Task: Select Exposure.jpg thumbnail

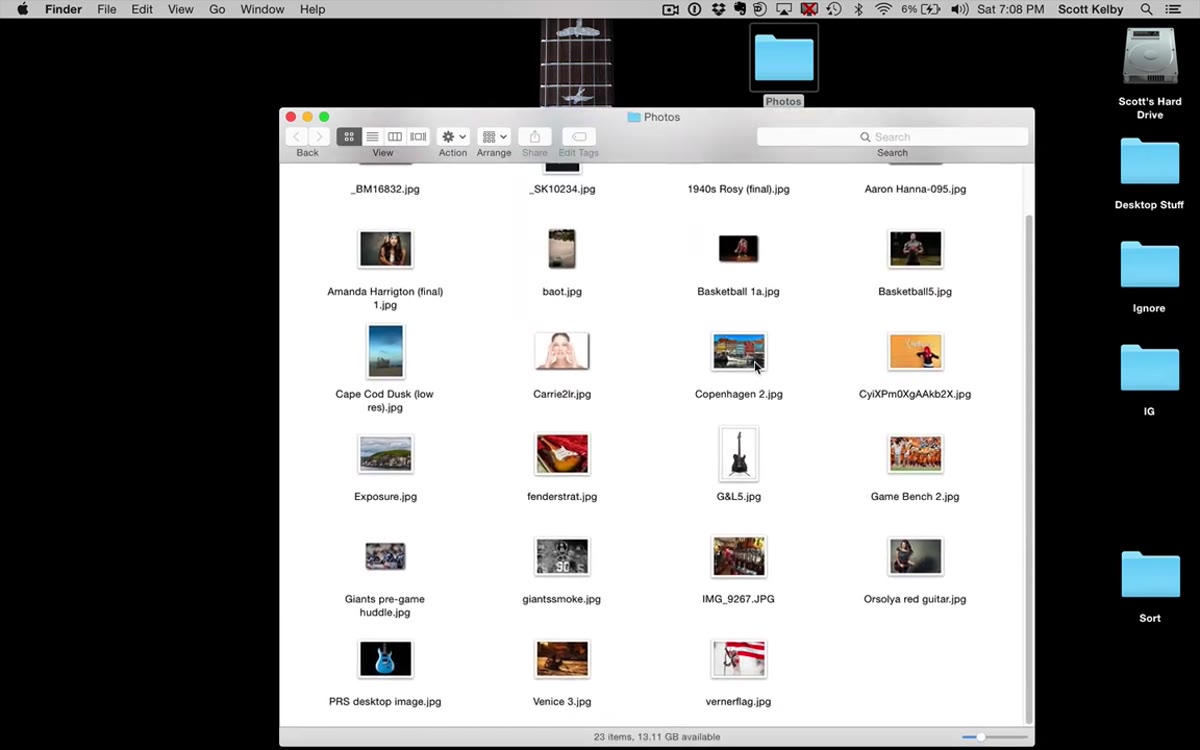Action: point(386,454)
